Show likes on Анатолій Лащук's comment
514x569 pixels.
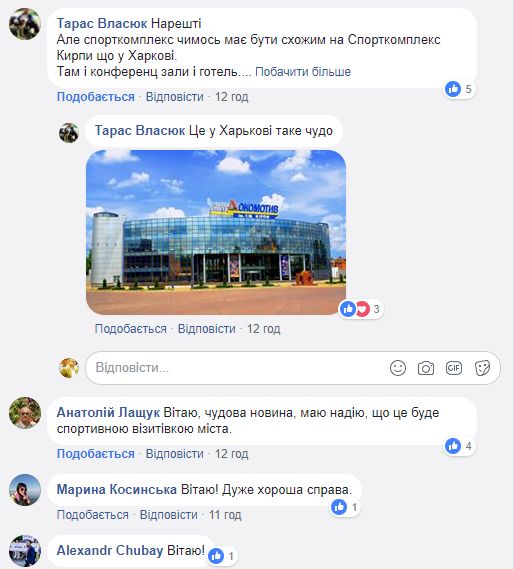460,446
